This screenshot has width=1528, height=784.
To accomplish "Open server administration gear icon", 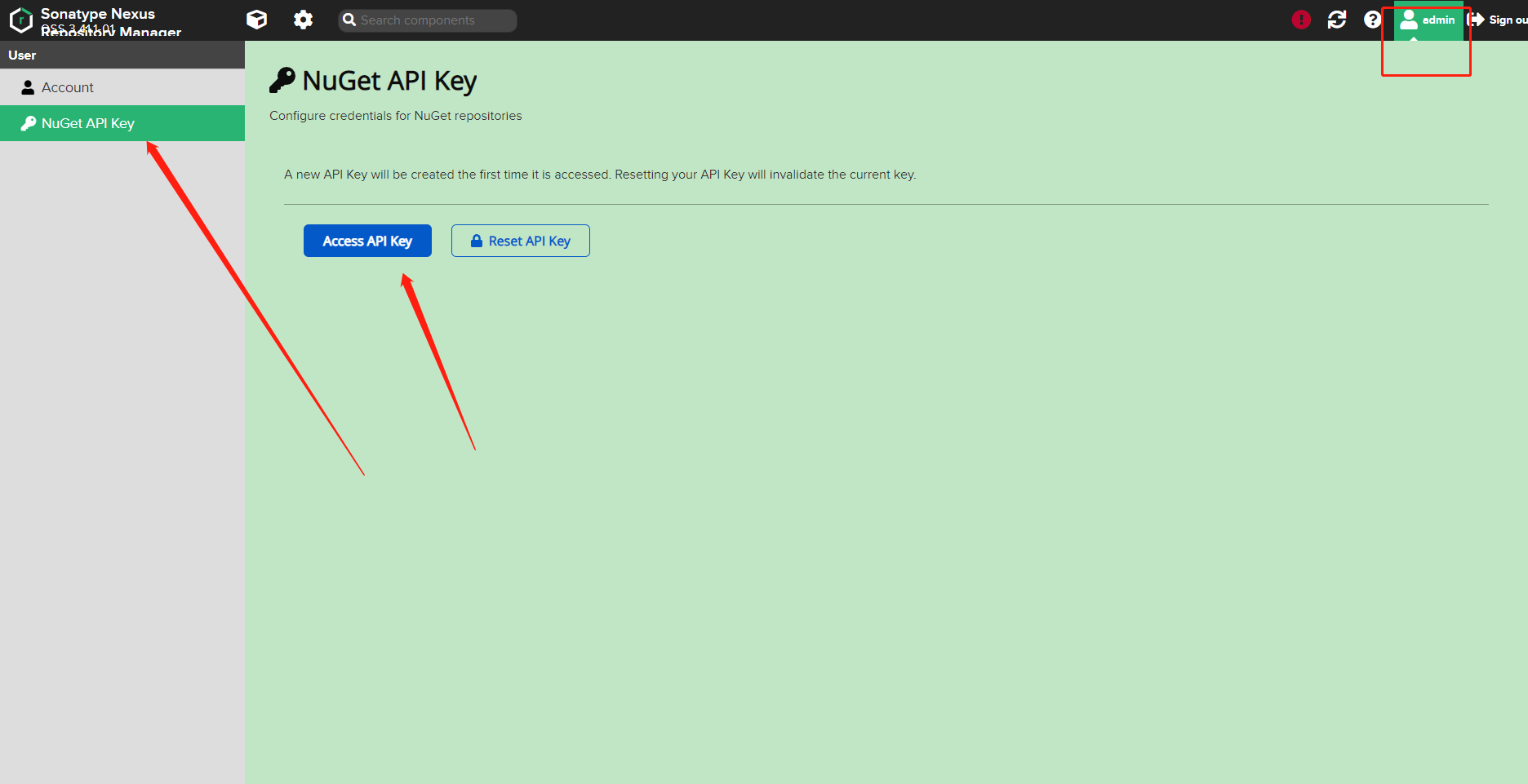I will (303, 20).
